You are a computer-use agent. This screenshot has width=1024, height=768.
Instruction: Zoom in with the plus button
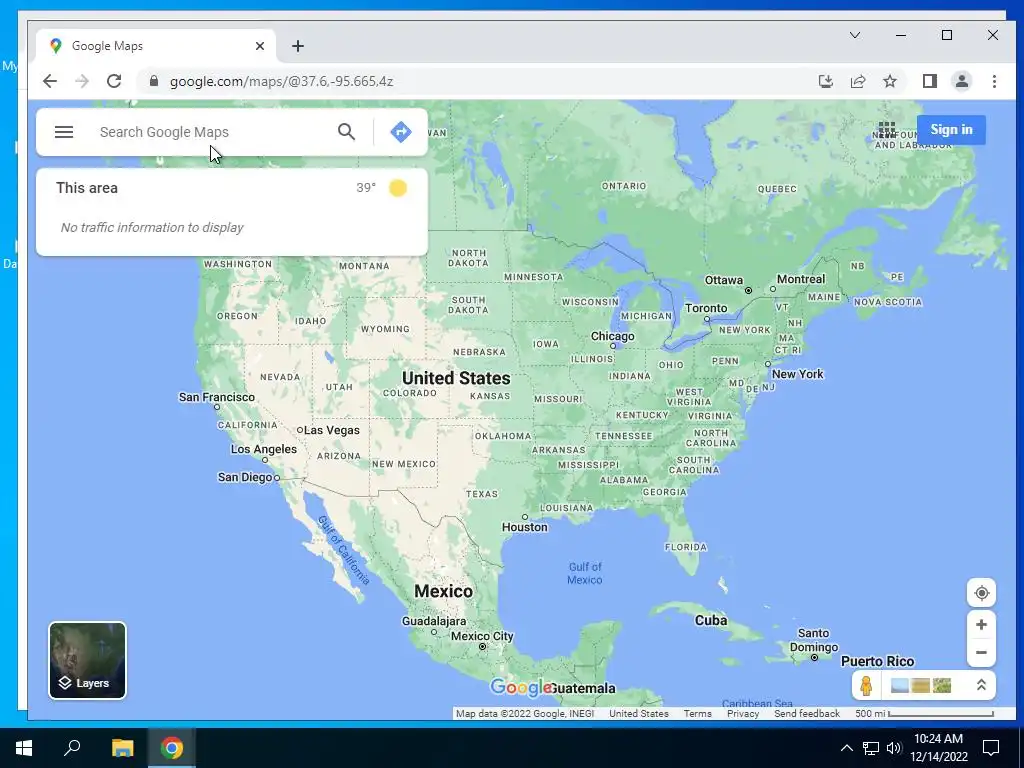click(x=981, y=625)
